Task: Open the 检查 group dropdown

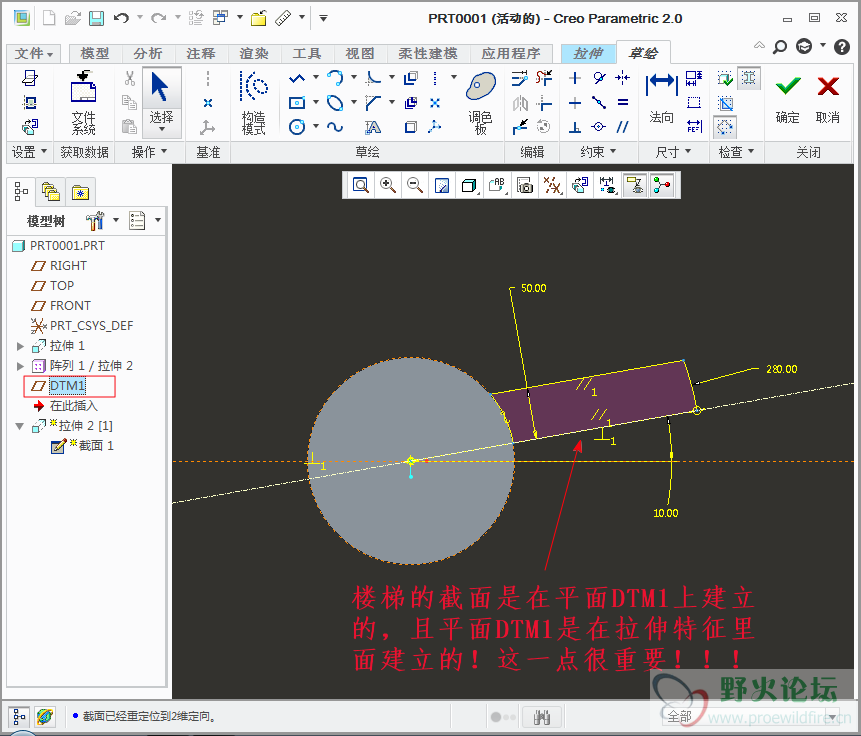Action: [x=737, y=152]
